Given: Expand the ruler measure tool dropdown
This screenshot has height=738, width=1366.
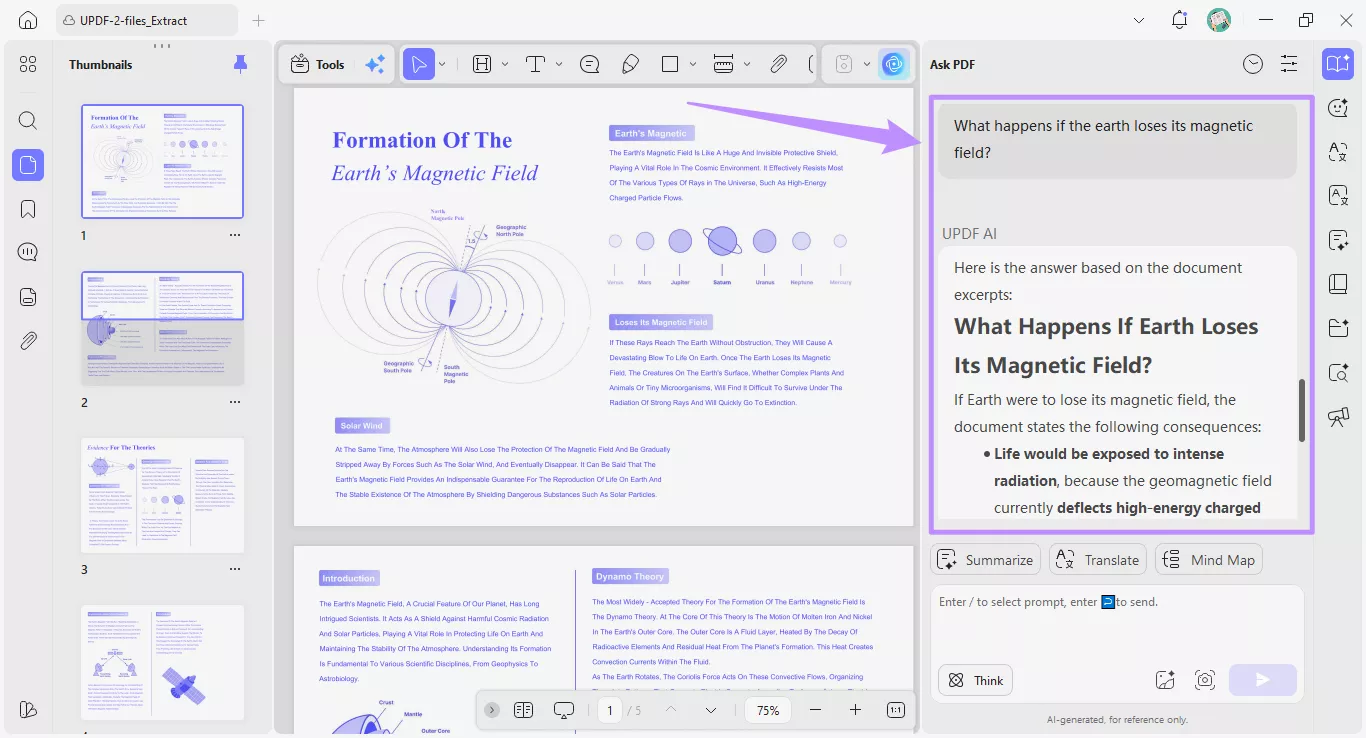Looking at the screenshot, I should pos(747,64).
